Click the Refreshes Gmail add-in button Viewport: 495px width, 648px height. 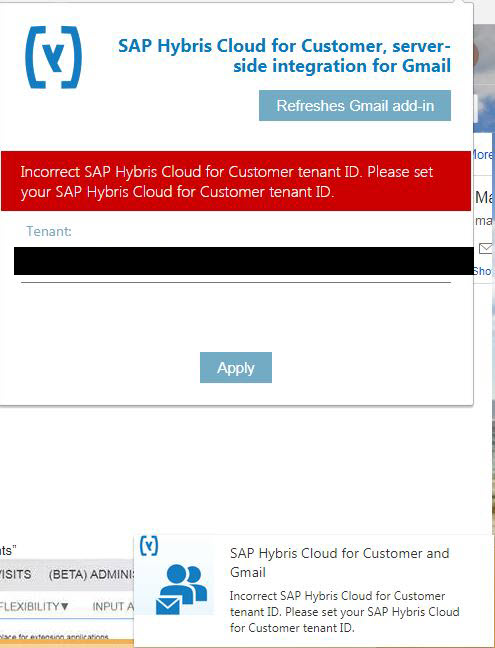click(355, 106)
